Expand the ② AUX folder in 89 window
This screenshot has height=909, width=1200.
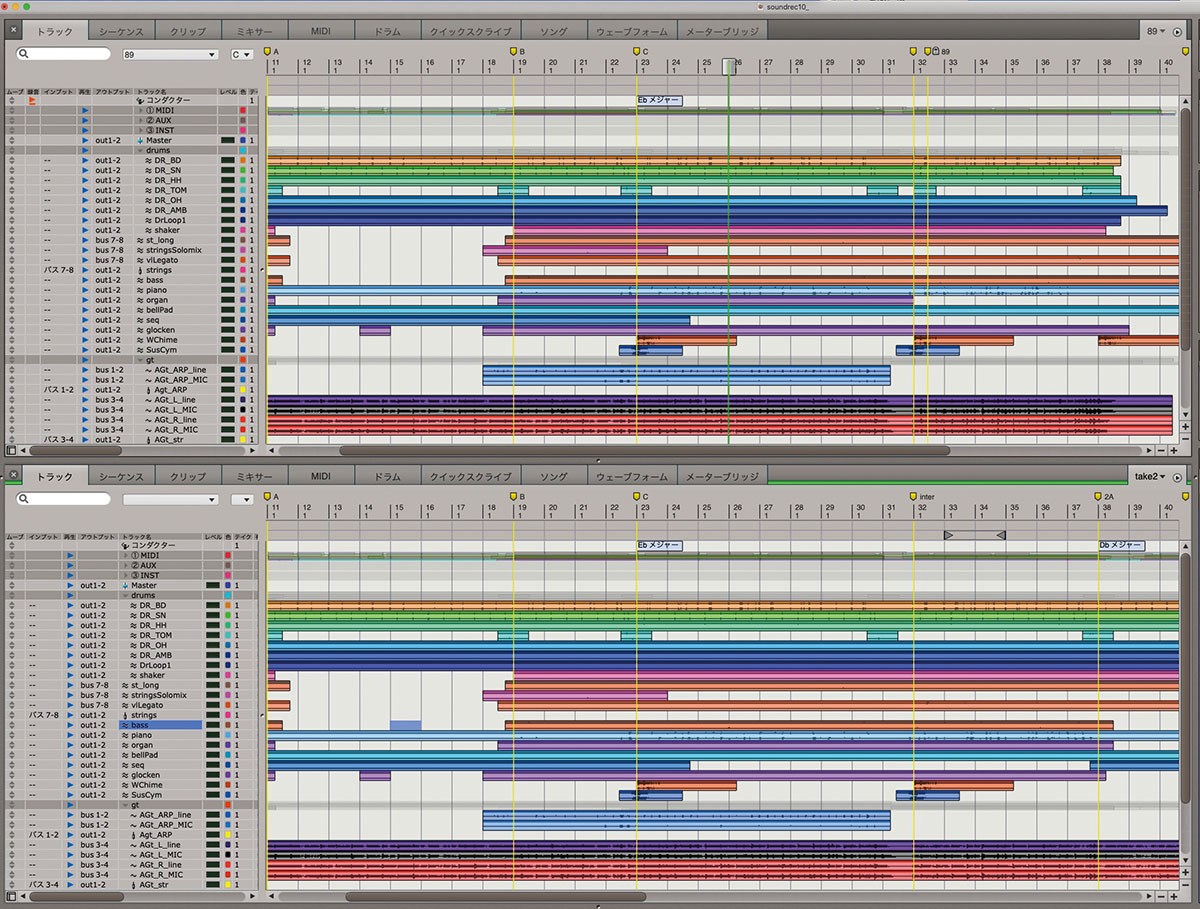(x=140, y=121)
